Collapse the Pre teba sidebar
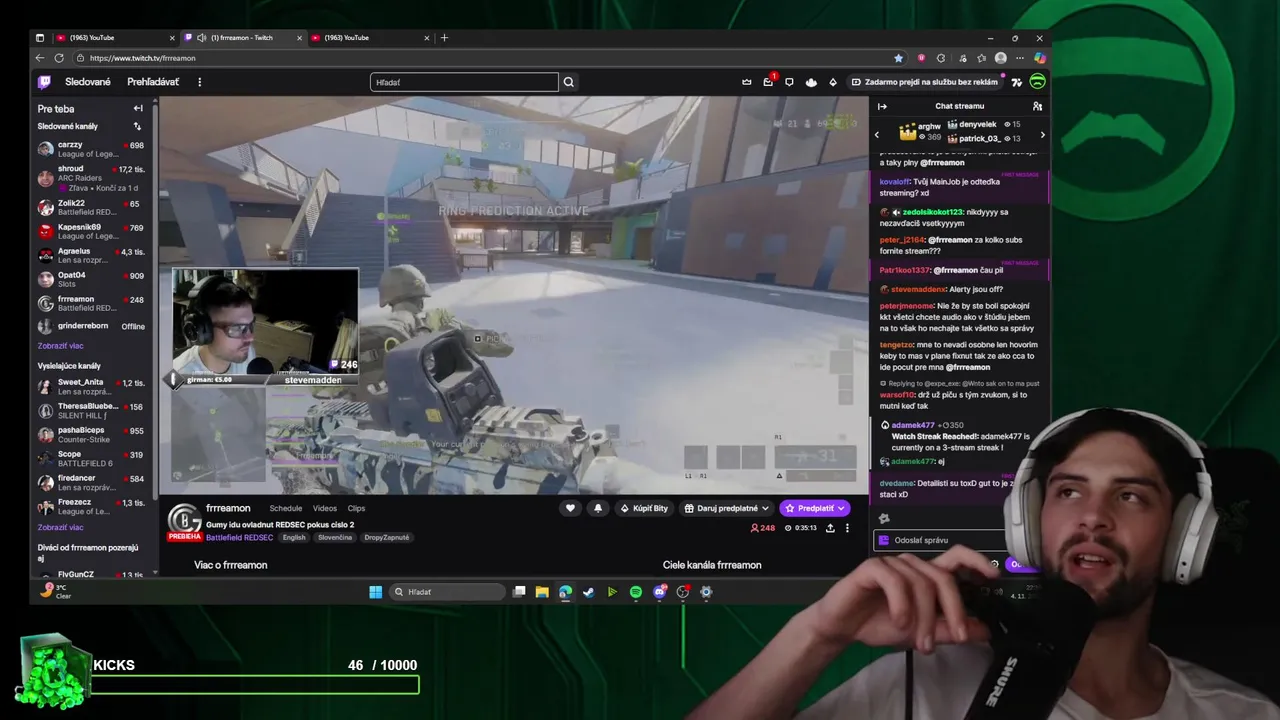This screenshot has height=720, width=1280. coord(138,108)
